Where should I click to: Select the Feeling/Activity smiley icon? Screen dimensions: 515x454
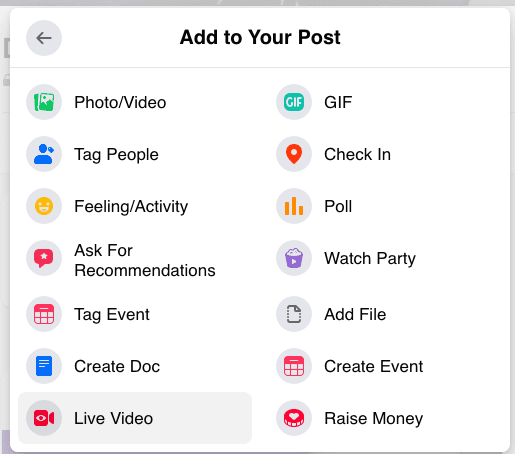(x=44, y=206)
